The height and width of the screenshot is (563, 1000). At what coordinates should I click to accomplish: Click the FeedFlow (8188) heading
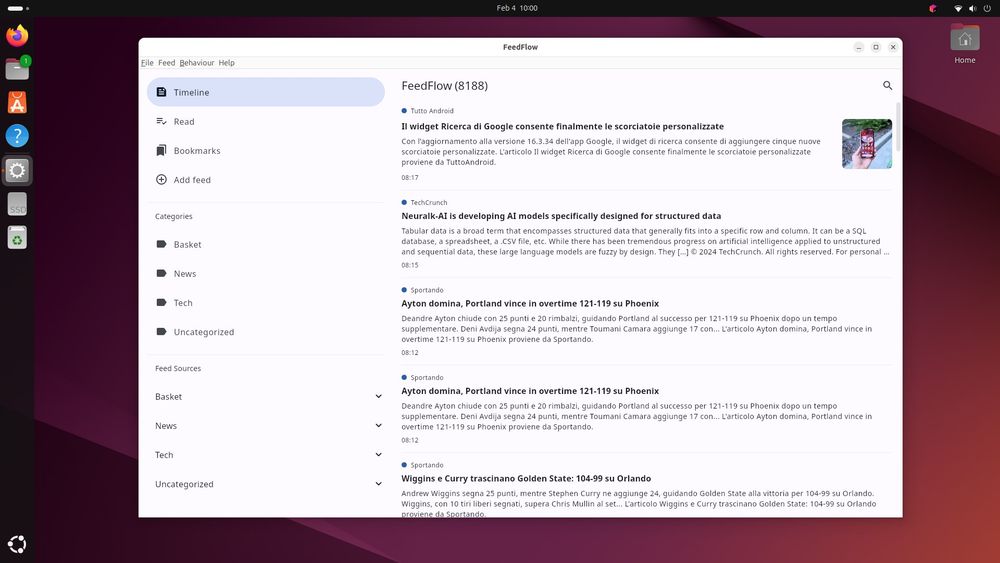[445, 85]
